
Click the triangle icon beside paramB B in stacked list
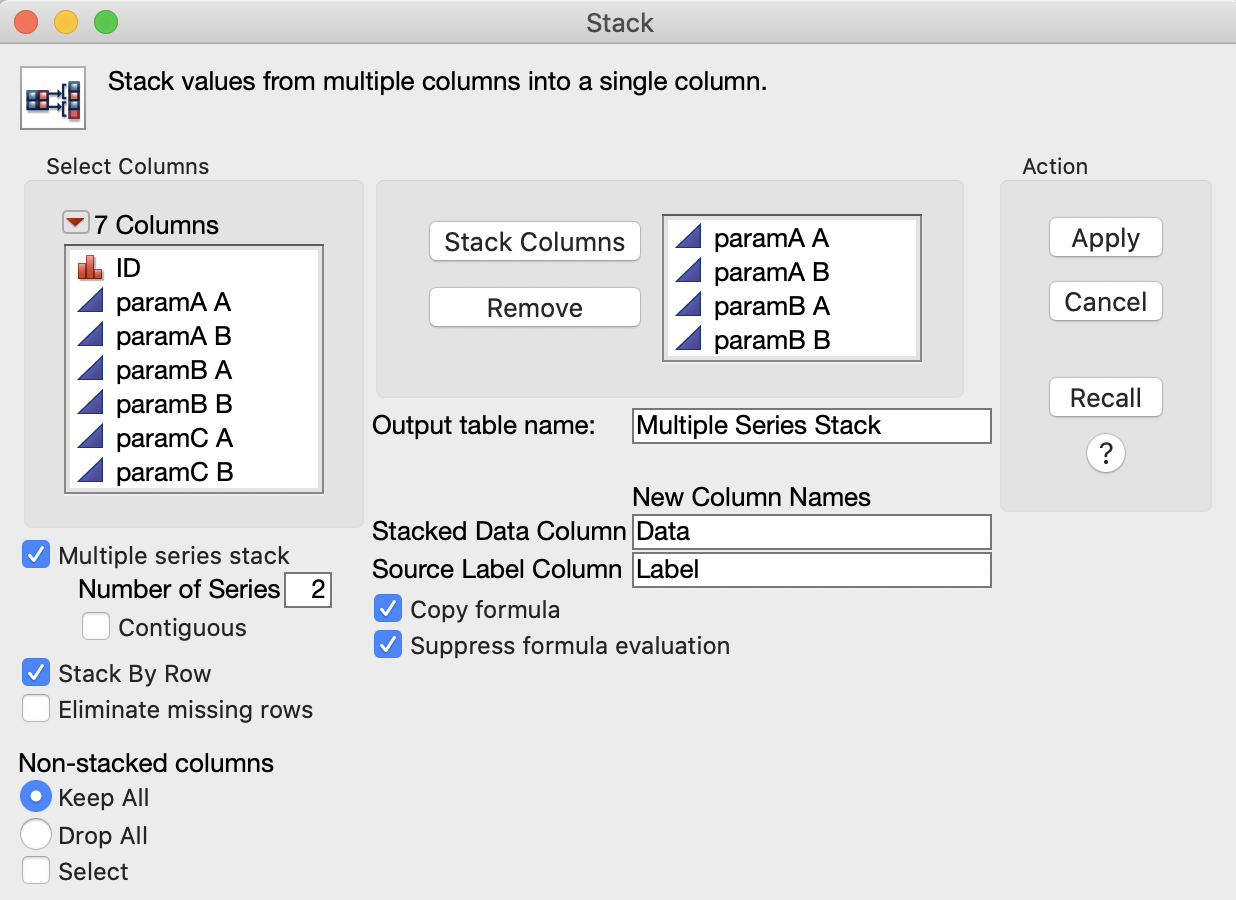coord(689,340)
